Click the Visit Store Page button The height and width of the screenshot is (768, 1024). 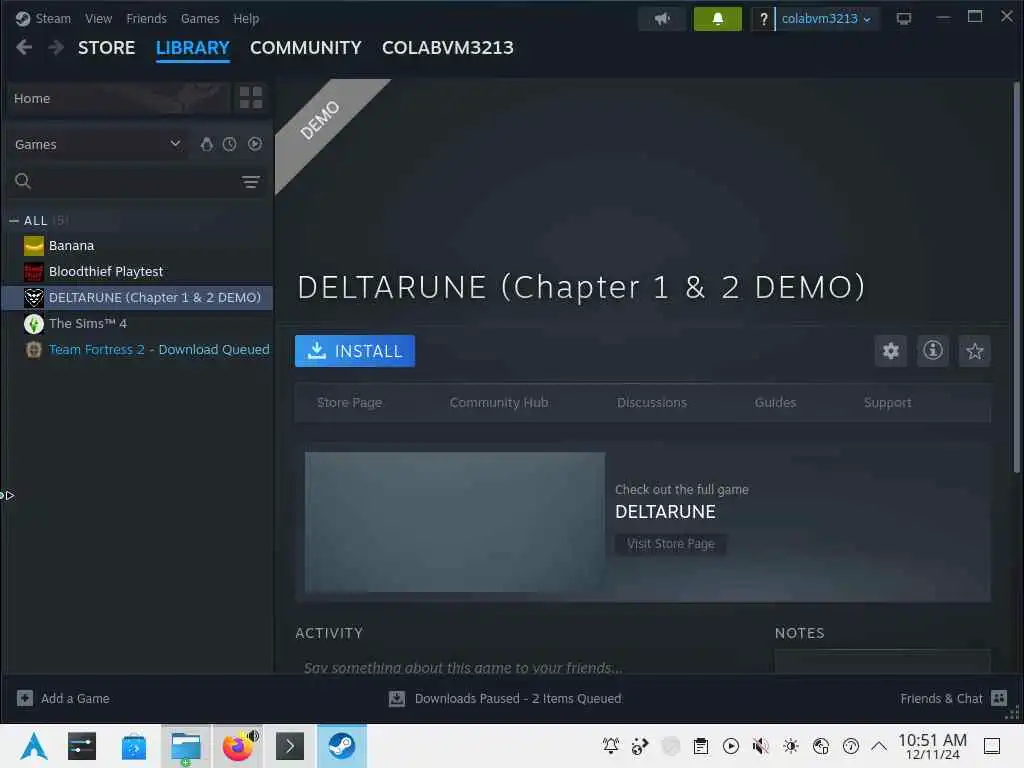pyautogui.click(x=671, y=544)
